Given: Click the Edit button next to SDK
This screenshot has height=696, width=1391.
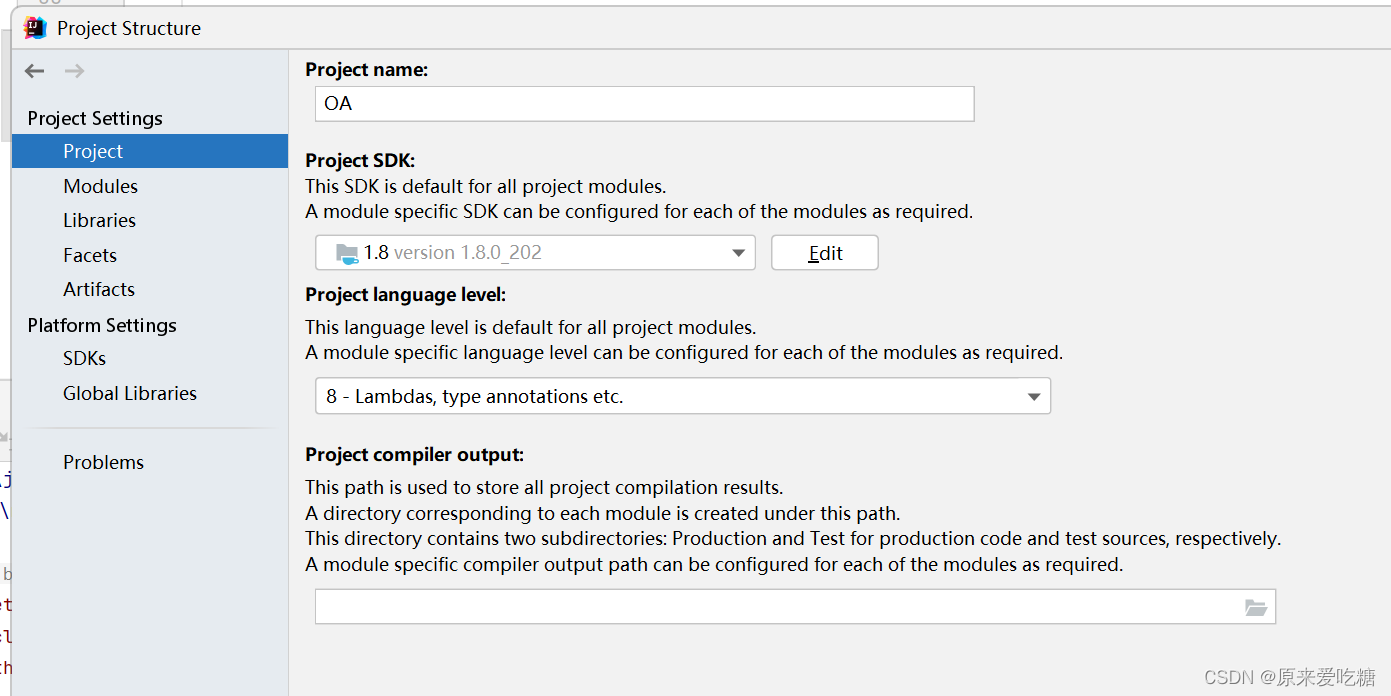Looking at the screenshot, I should (x=824, y=252).
